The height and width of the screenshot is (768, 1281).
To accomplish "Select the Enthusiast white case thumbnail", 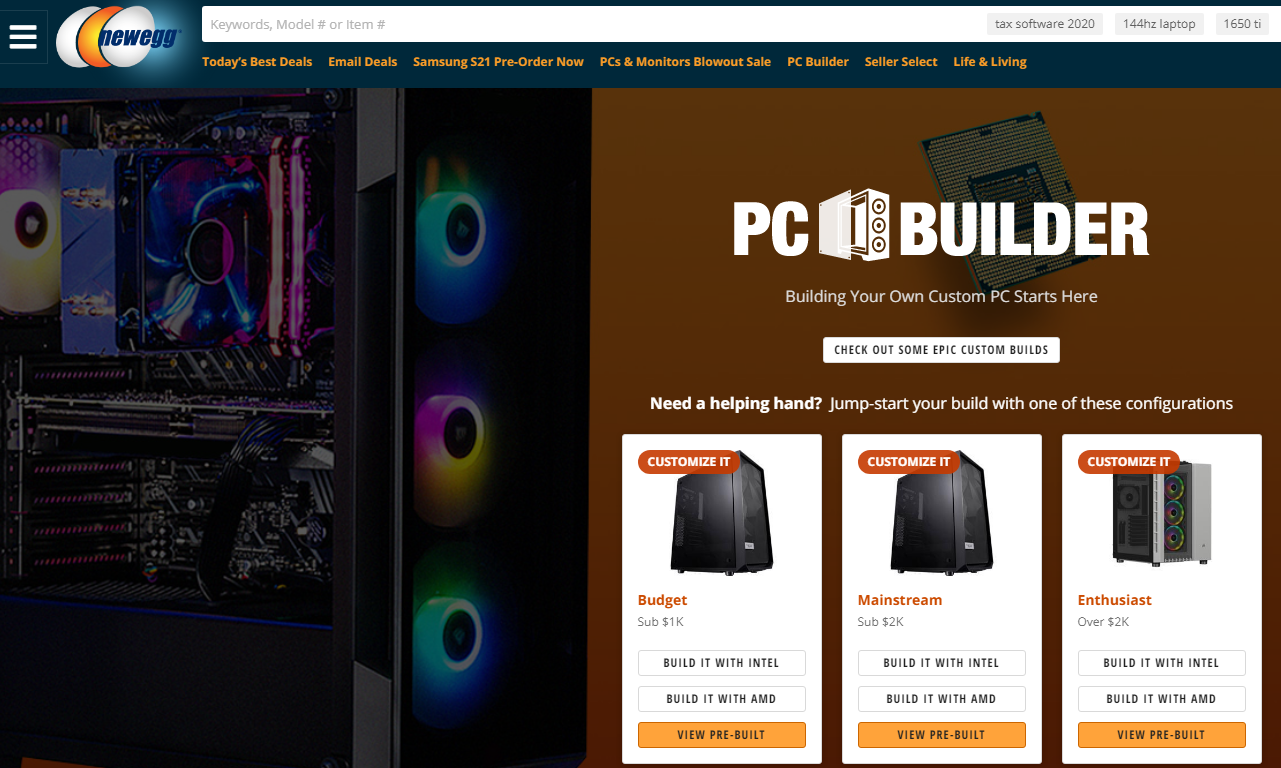I will pos(1161,514).
